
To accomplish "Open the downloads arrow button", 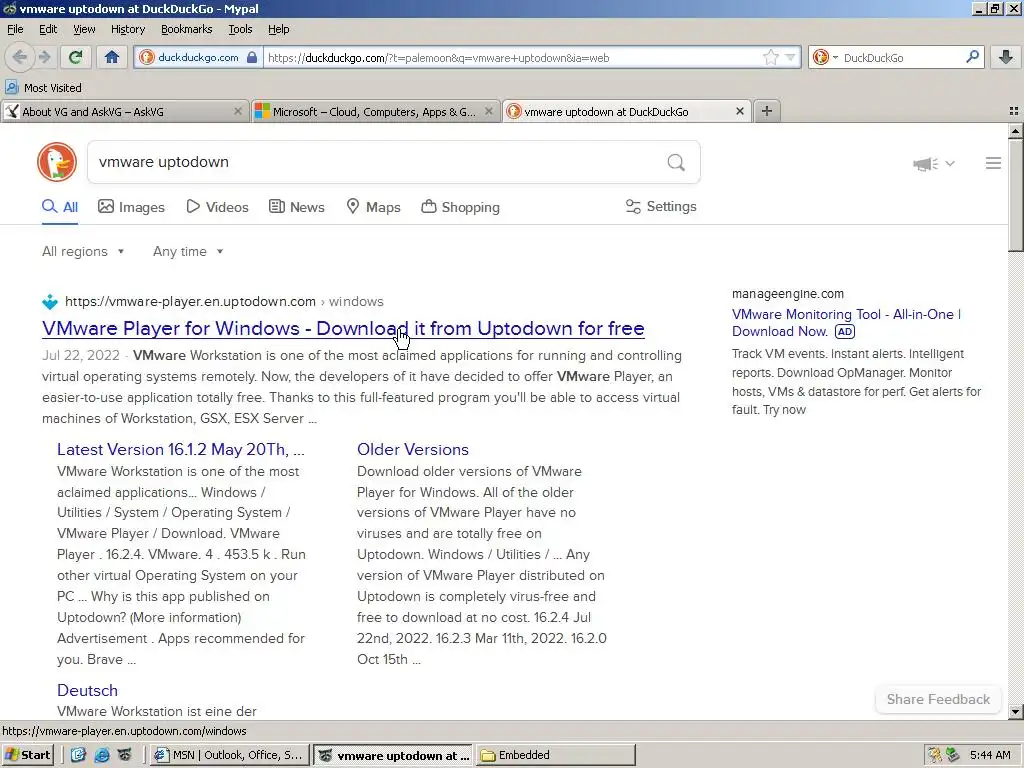I will pos(1006,57).
